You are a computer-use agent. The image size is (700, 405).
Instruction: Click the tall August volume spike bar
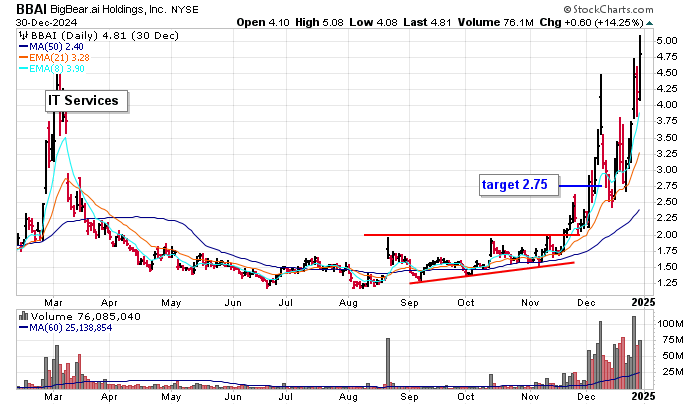coord(388,363)
